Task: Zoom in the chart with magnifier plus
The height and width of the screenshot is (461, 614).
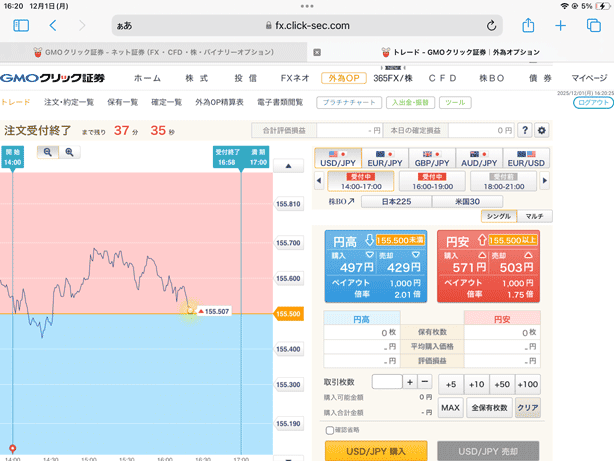Action: pyautogui.click(x=69, y=152)
